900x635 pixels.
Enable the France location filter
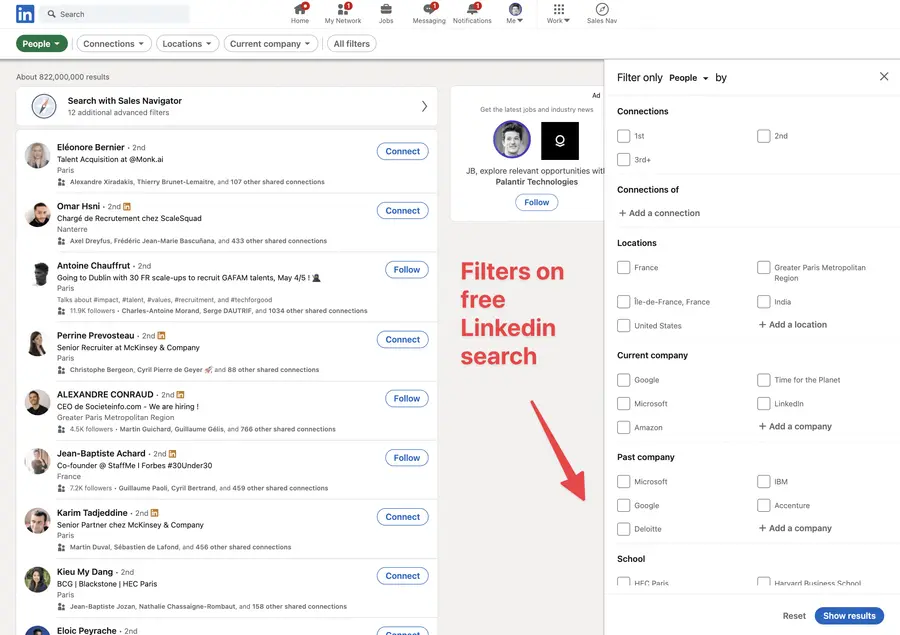(623, 267)
